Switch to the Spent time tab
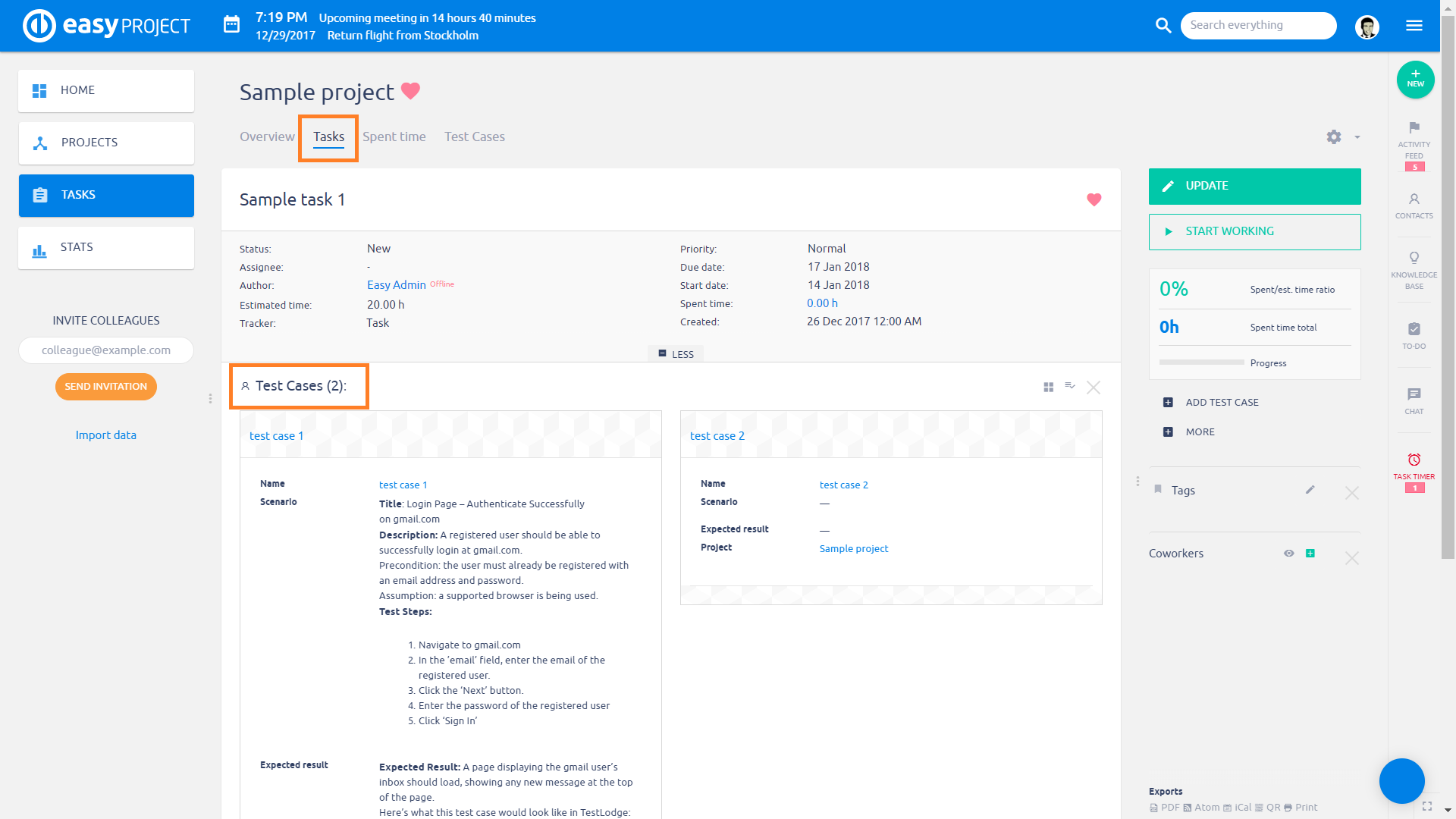This screenshot has width=1456, height=819. 394,137
